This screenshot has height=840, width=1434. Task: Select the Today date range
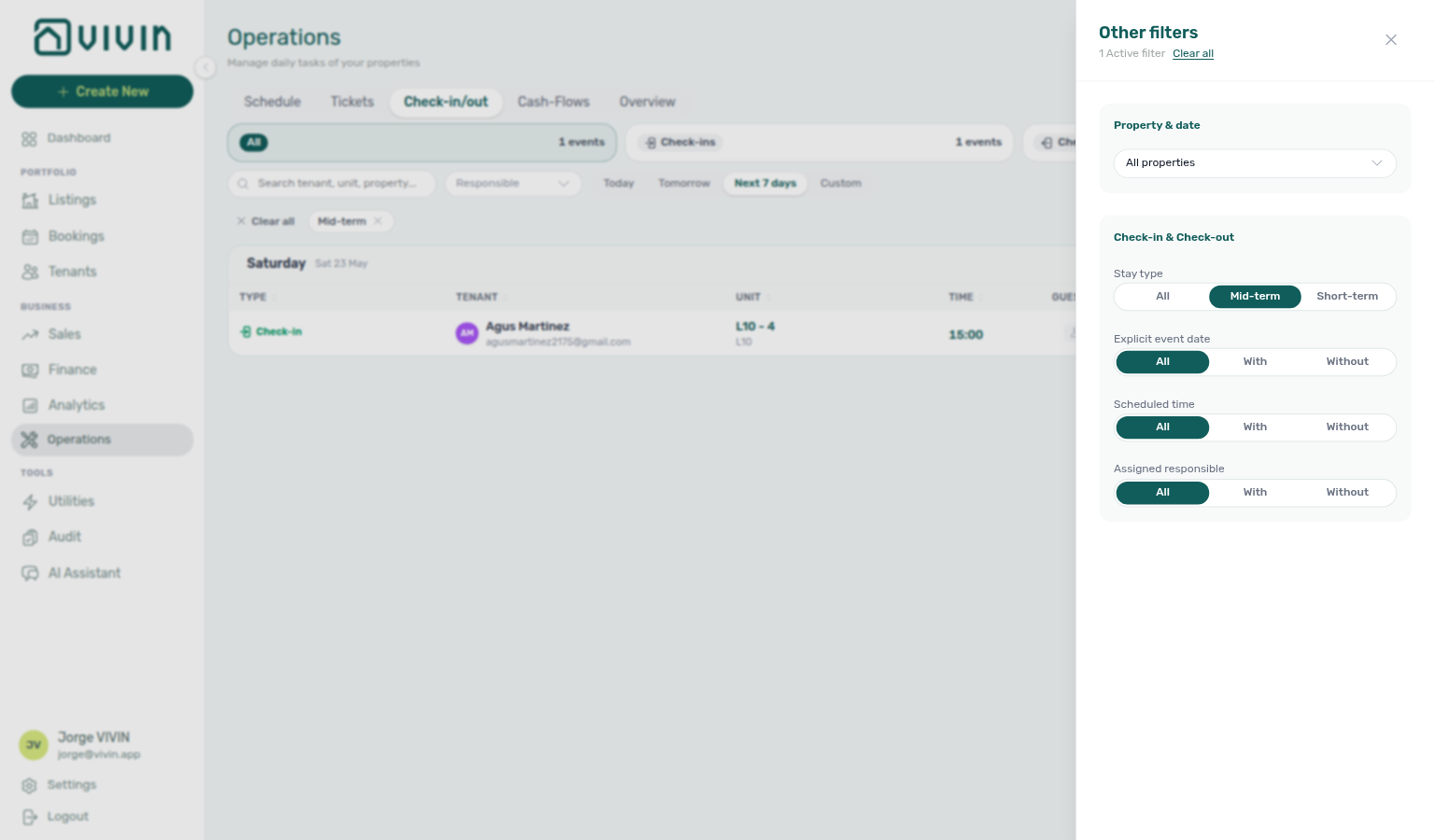(619, 184)
